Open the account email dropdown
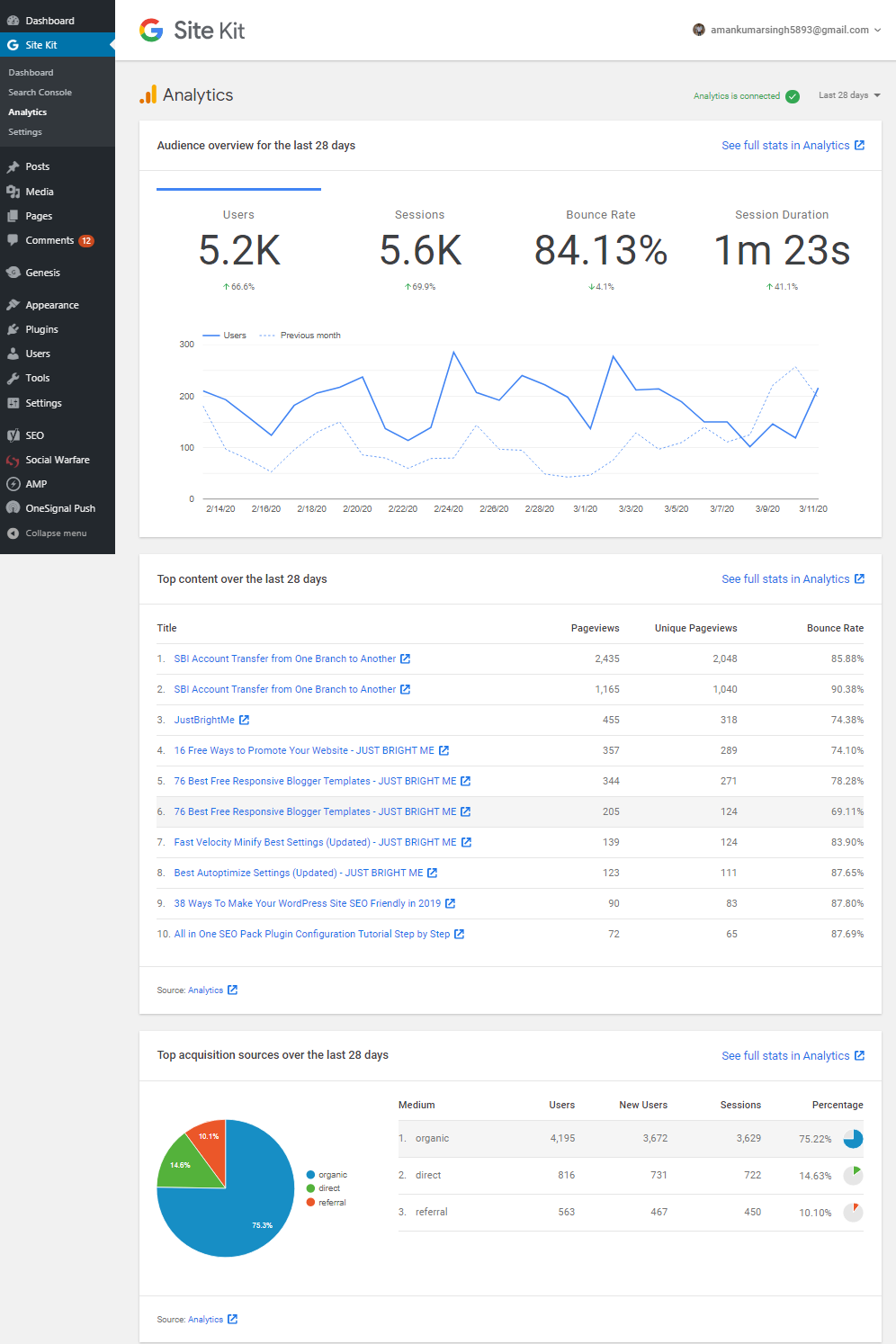The width and height of the screenshot is (896, 1344). point(795,30)
